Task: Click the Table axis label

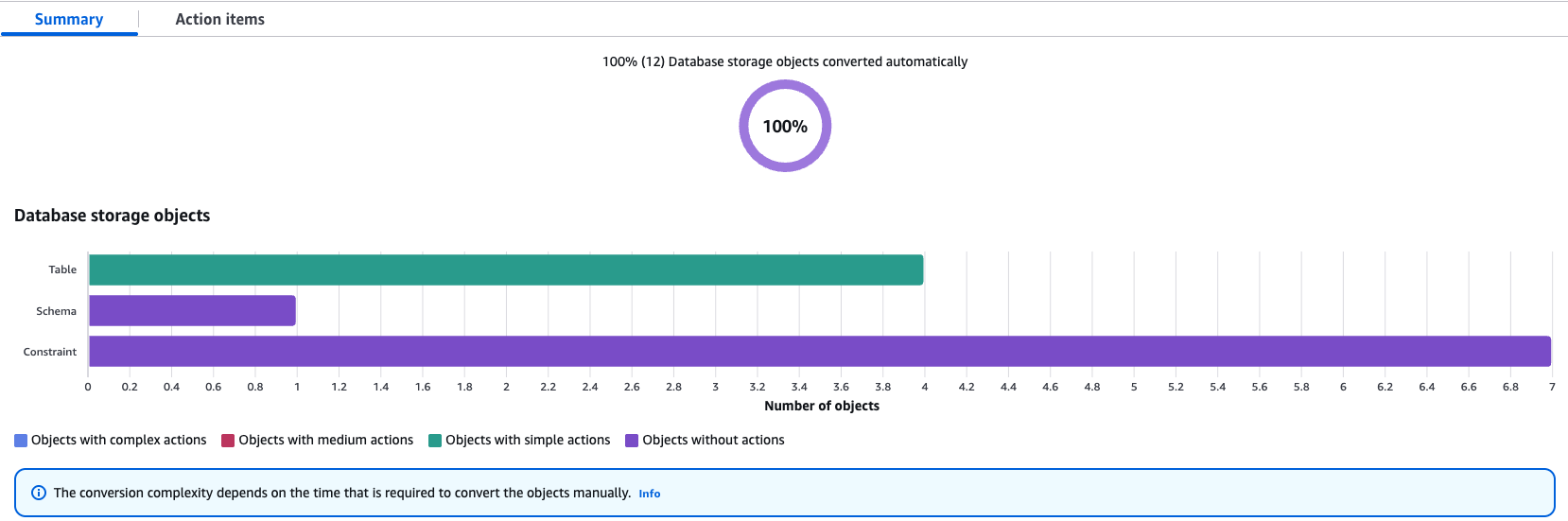Action: [x=62, y=269]
